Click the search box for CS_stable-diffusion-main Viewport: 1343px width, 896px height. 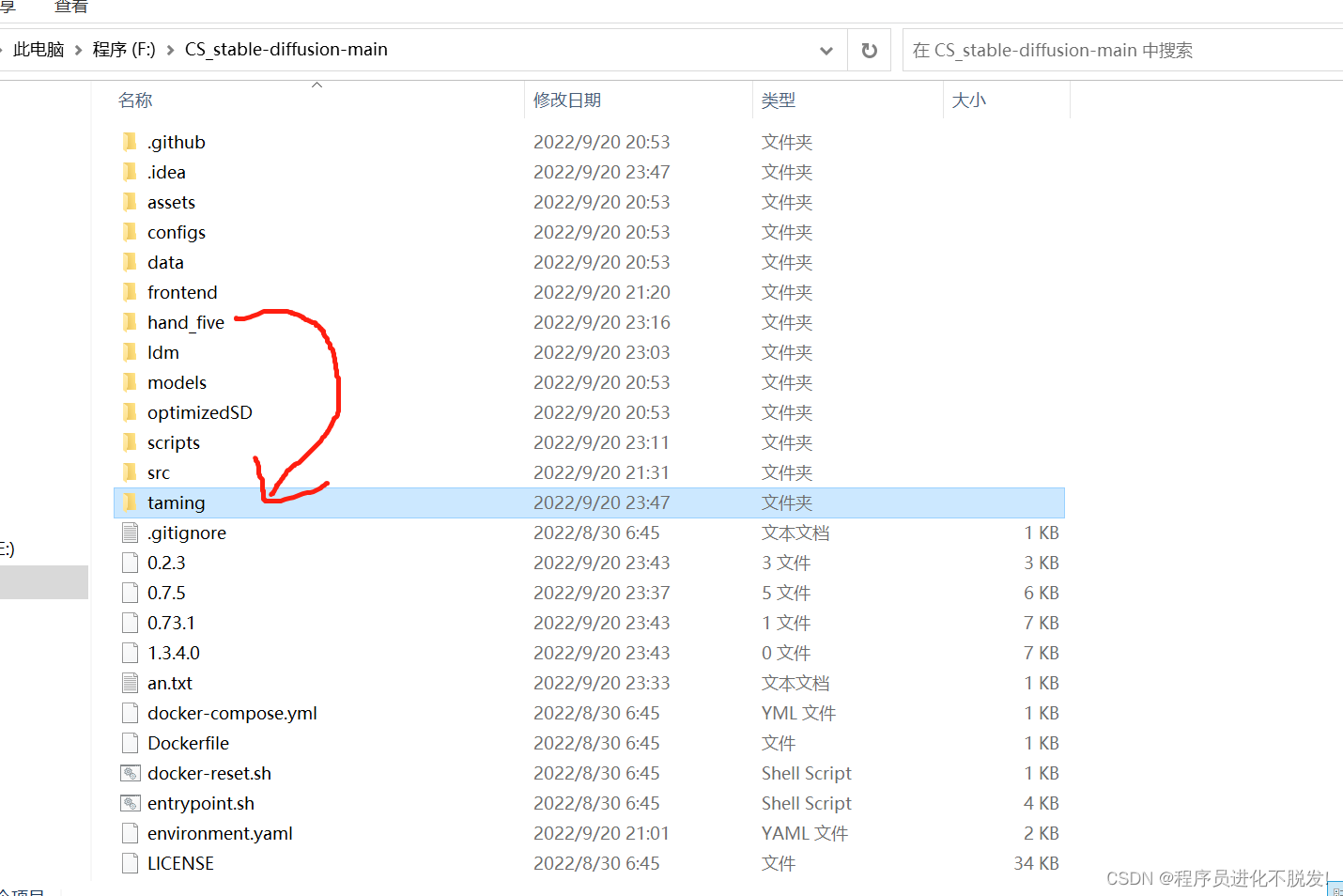coord(1122,50)
